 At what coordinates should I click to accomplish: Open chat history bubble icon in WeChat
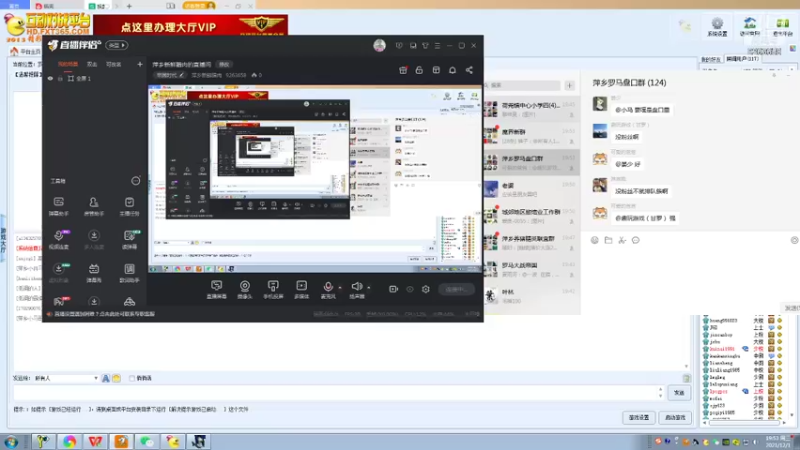(636, 240)
